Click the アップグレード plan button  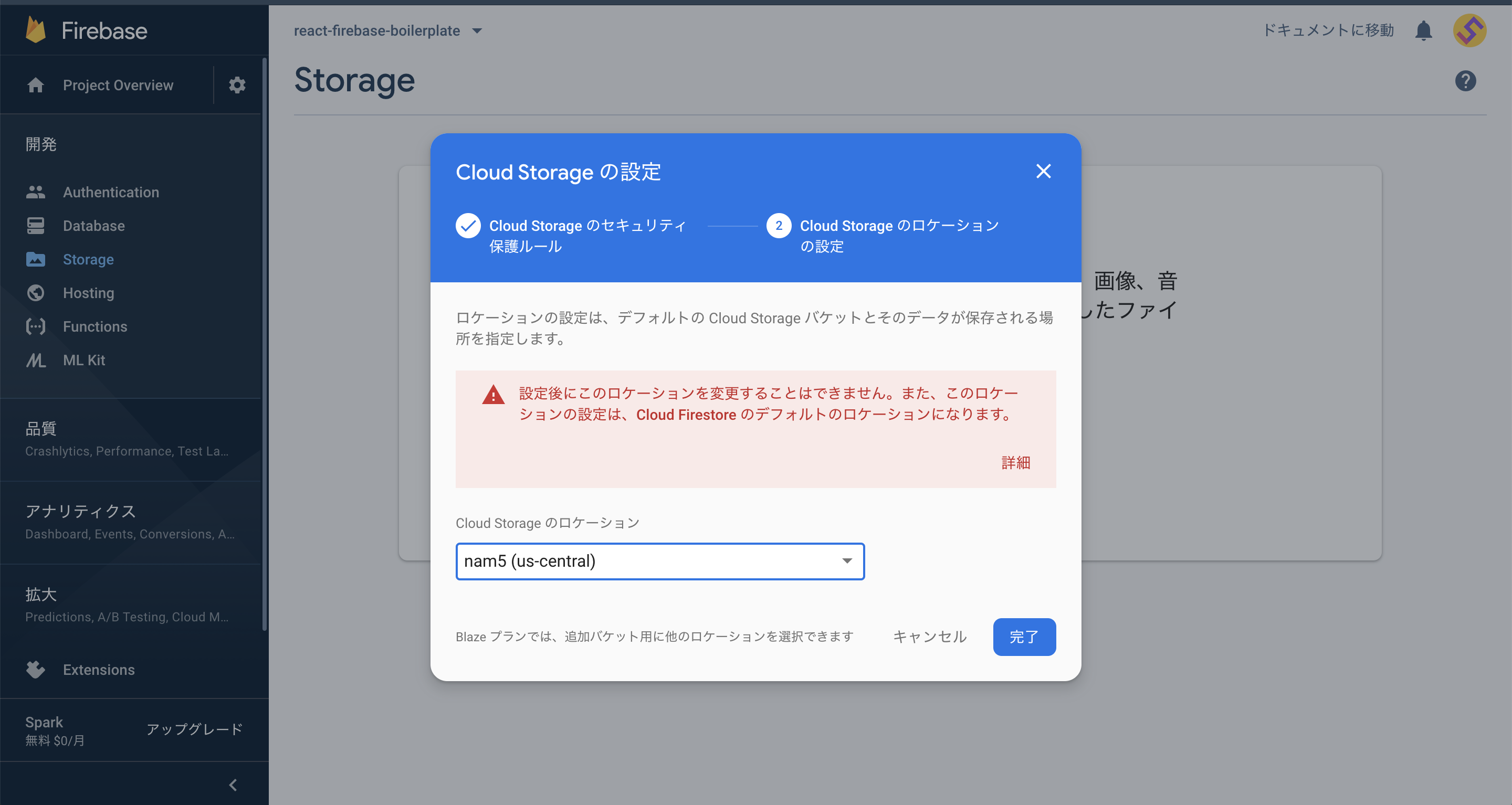pyautogui.click(x=194, y=729)
